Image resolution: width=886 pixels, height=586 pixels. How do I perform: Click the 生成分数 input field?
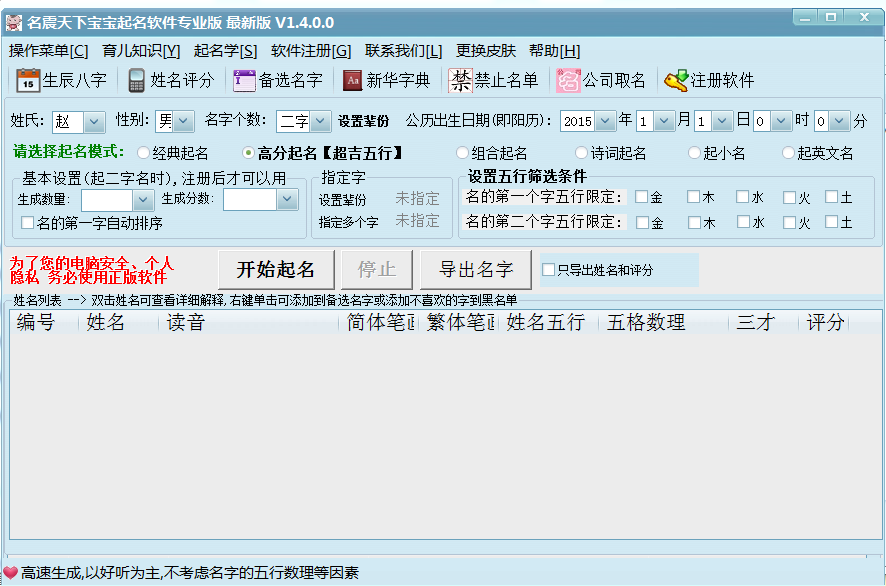coord(250,199)
